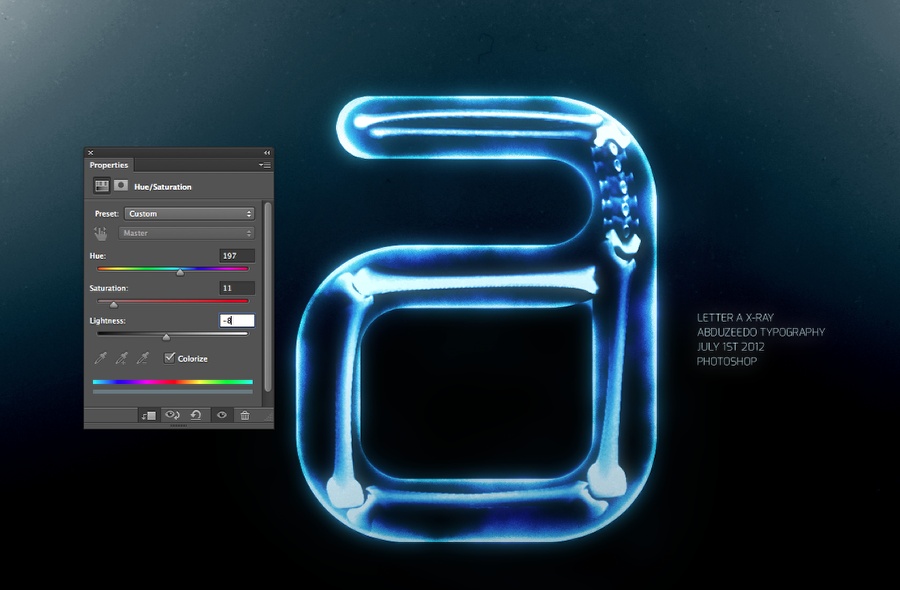Click the "JULY 1ST 2012" caption text
This screenshot has height=590, width=900.
(731, 347)
